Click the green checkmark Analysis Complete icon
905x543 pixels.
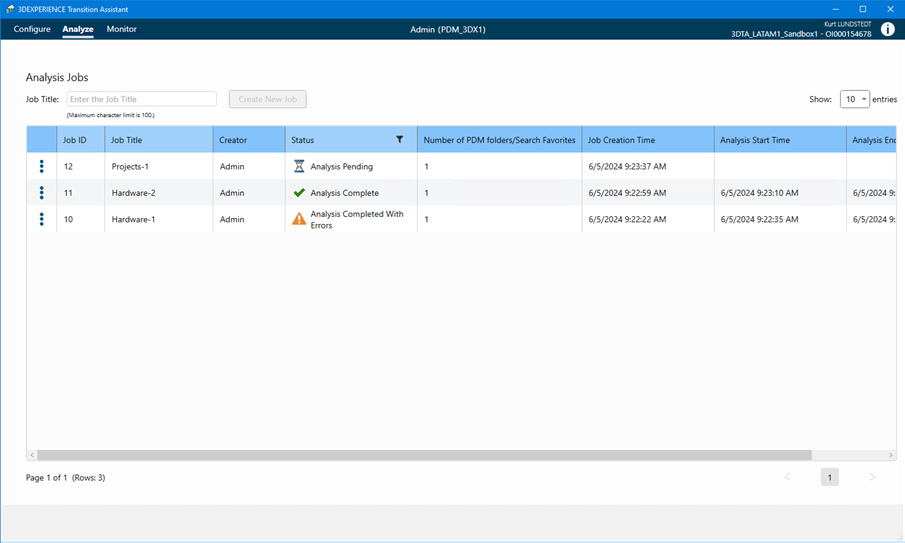[299, 193]
